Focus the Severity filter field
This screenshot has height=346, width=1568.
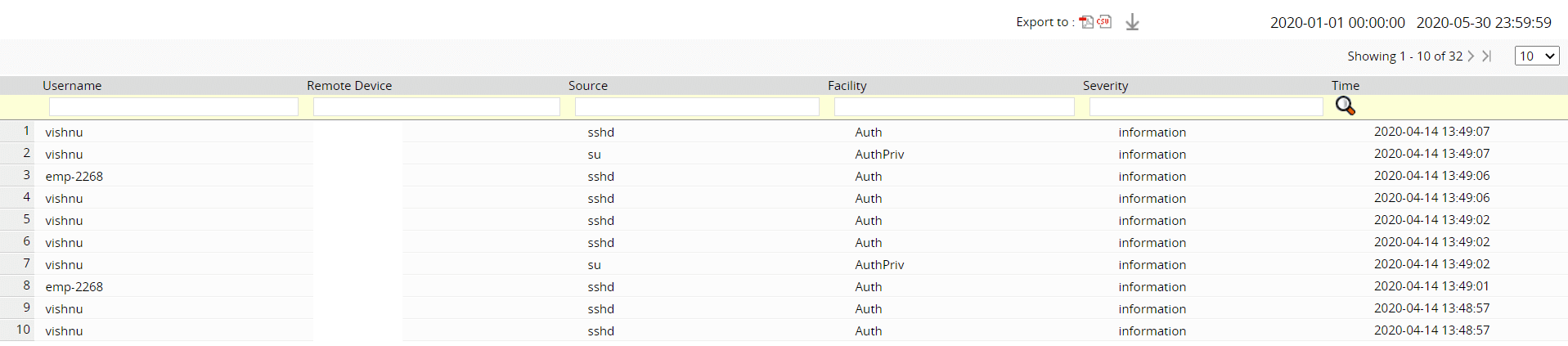tap(1206, 107)
